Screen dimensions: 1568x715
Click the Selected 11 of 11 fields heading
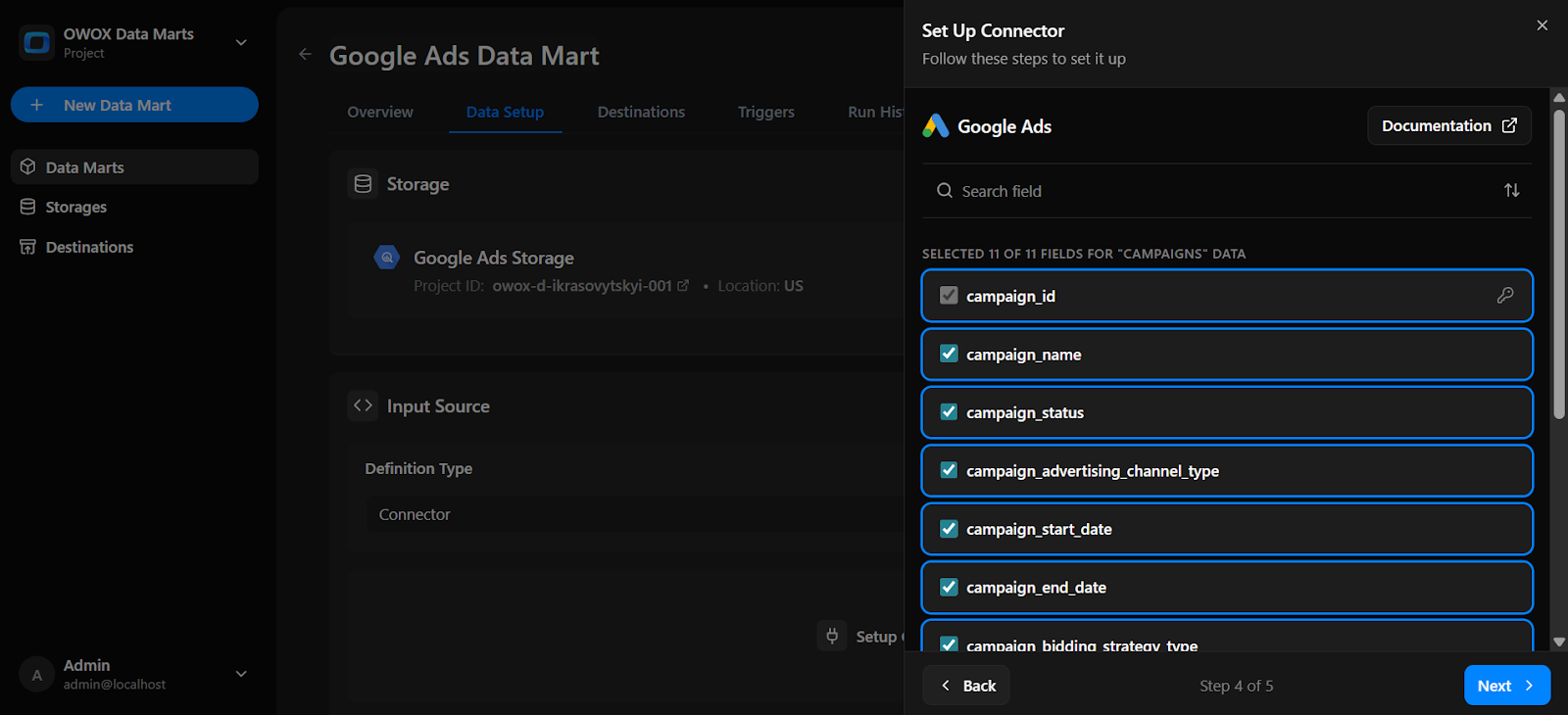[x=1084, y=254]
